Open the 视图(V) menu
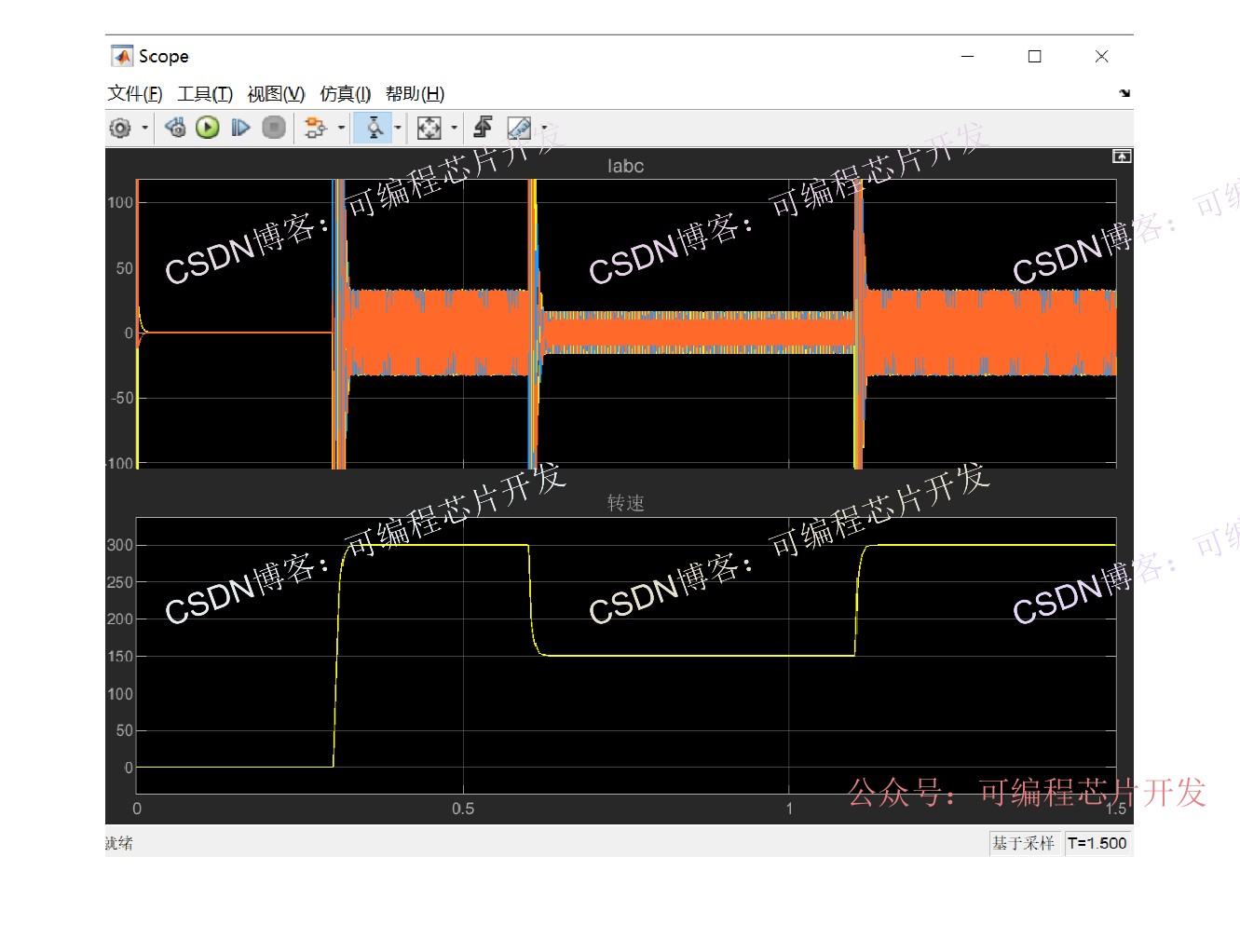This screenshot has width=1240, height=952. pos(276,94)
